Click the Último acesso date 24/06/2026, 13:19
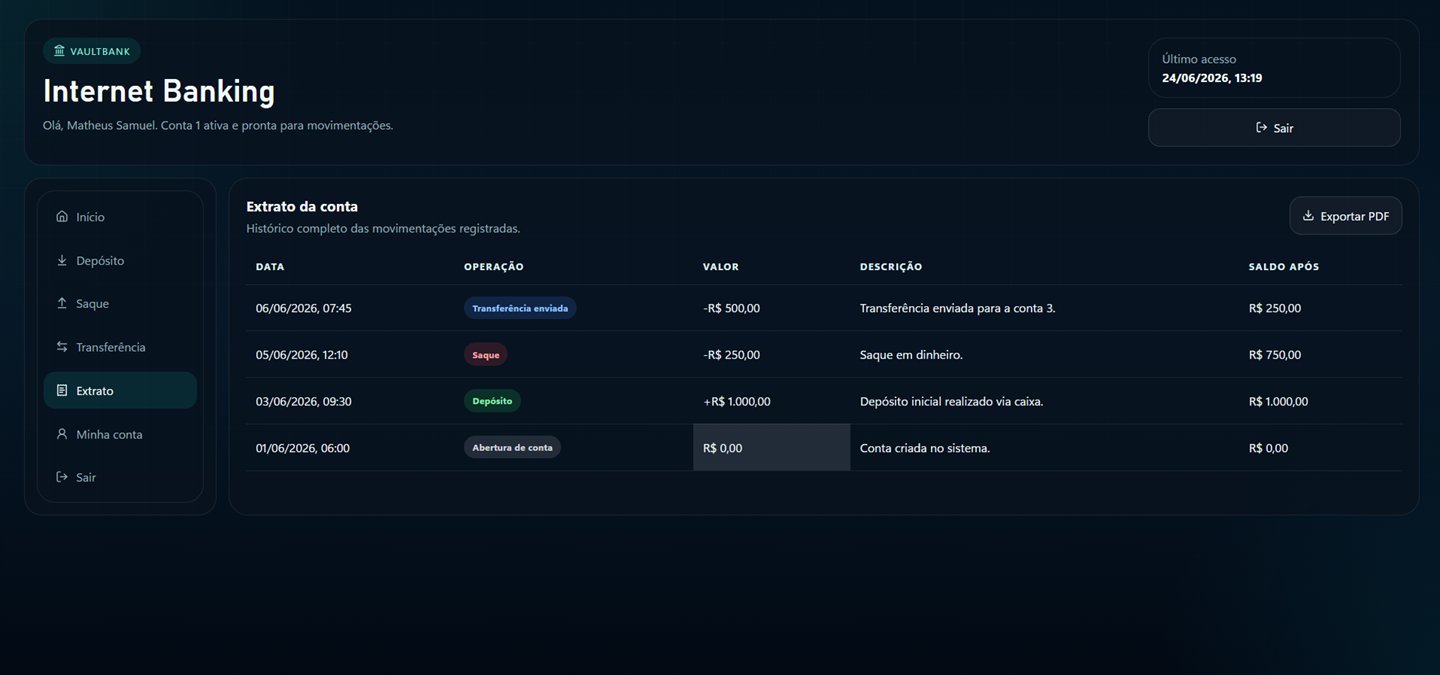The width and height of the screenshot is (1440, 675). [x=1212, y=78]
